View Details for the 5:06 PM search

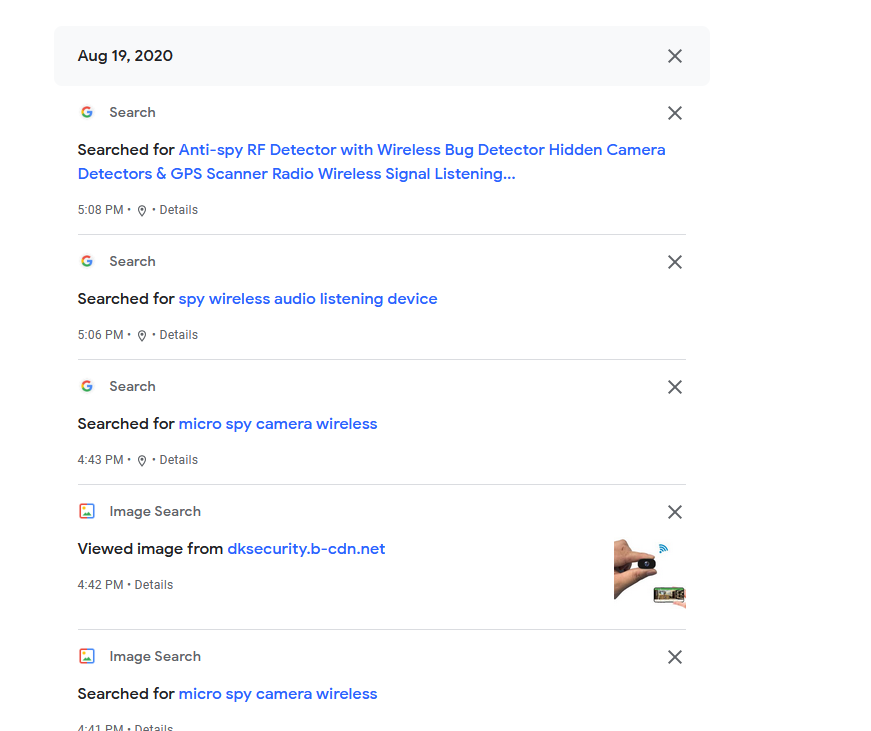click(x=179, y=335)
